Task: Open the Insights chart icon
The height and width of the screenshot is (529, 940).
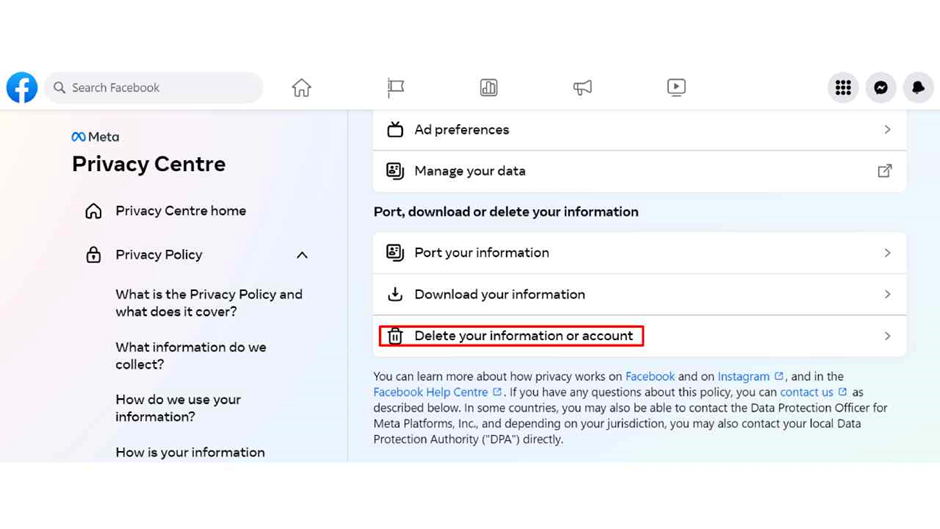Action: pyautogui.click(x=489, y=88)
